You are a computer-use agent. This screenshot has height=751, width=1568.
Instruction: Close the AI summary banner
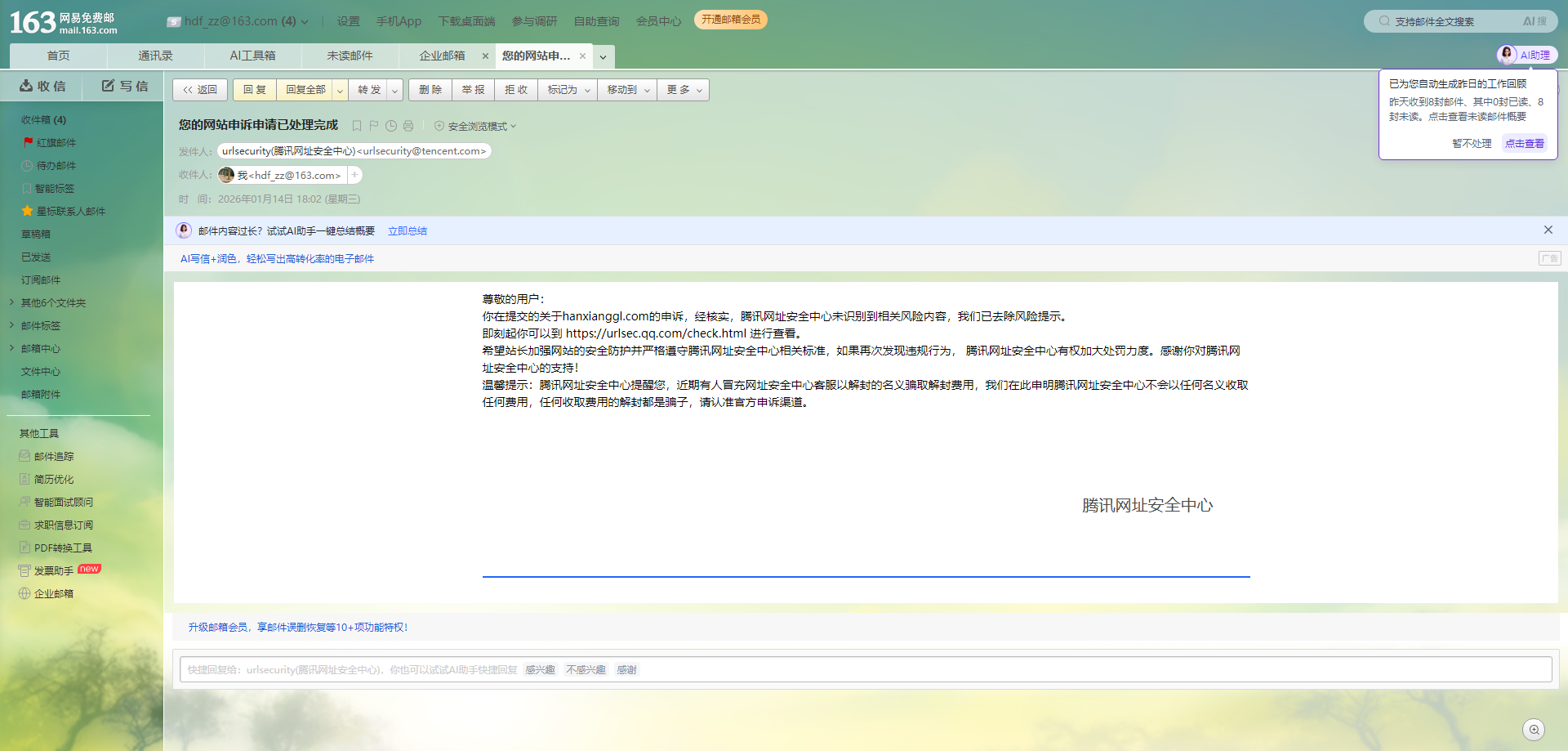coord(1548,230)
